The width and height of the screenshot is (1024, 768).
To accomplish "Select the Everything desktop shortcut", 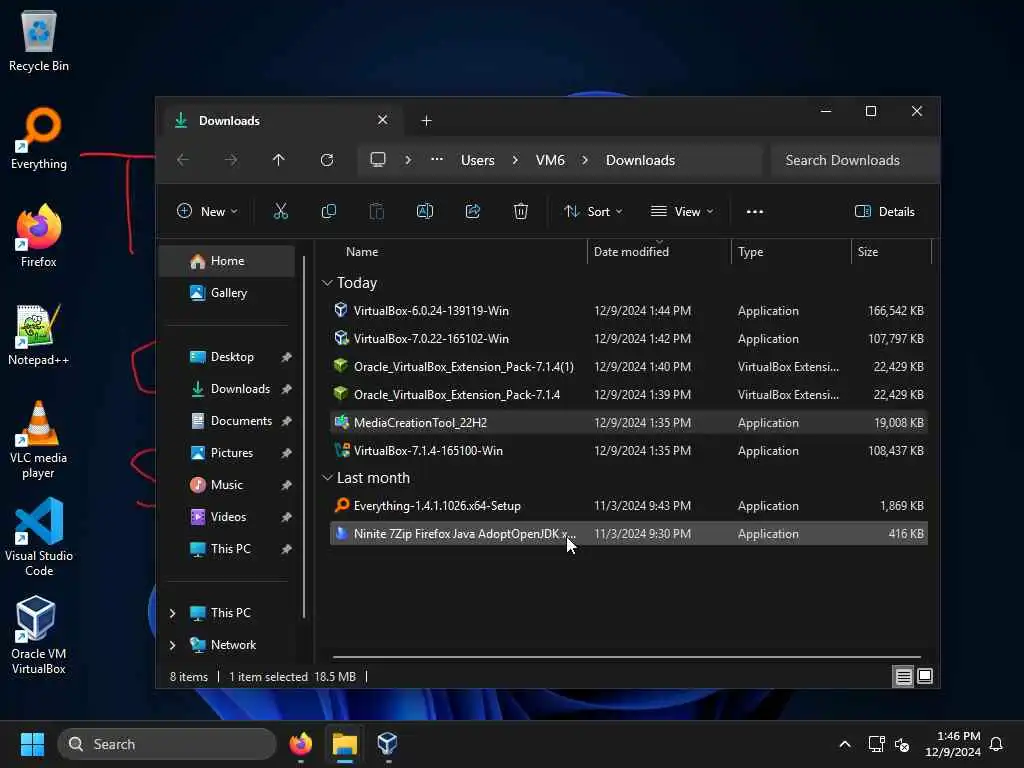I will tap(39, 139).
